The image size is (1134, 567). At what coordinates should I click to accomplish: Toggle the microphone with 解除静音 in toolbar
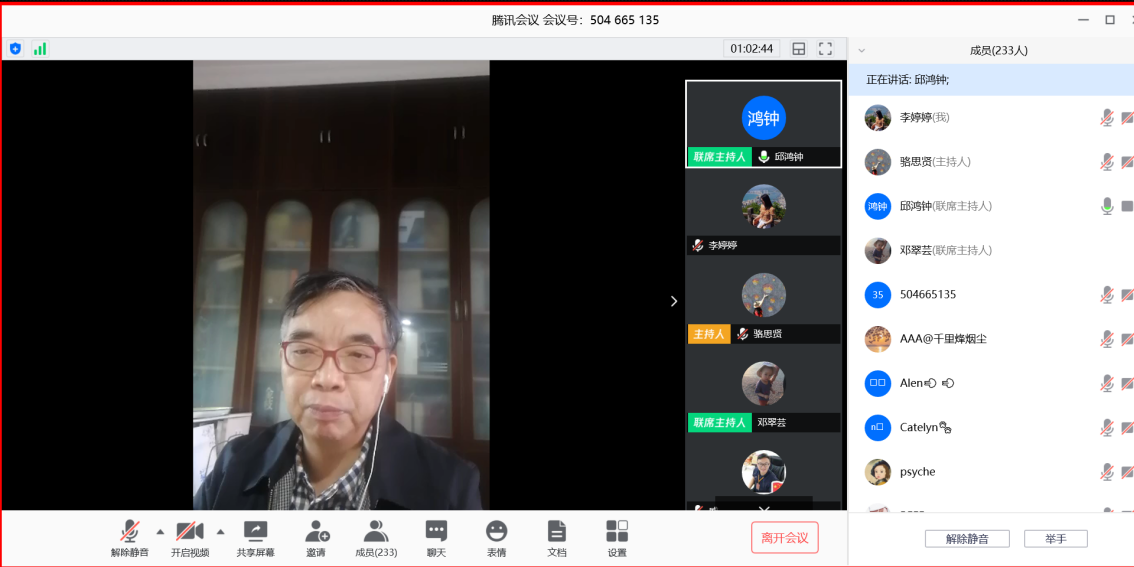(130, 537)
